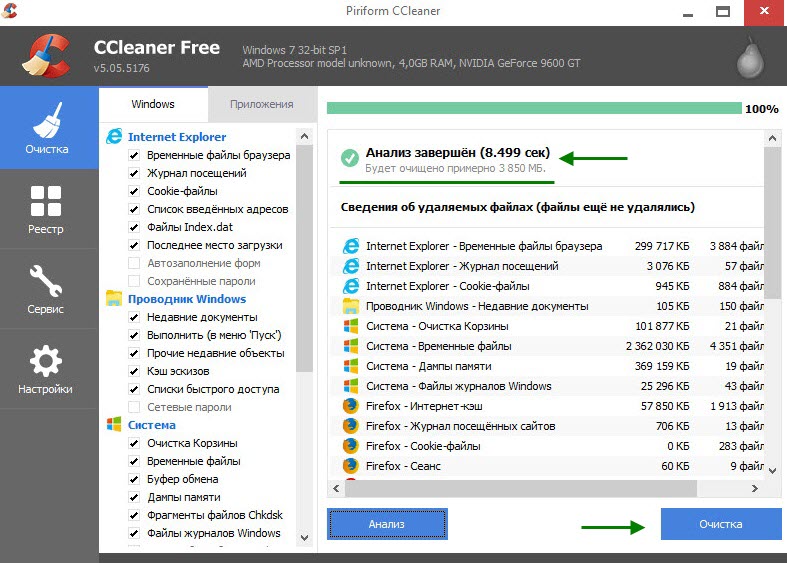Image resolution: width=787 pixels, height=563 pixels.
Task: Uncheck Временные файлы браузера checkbox
Action: [134, 155]
